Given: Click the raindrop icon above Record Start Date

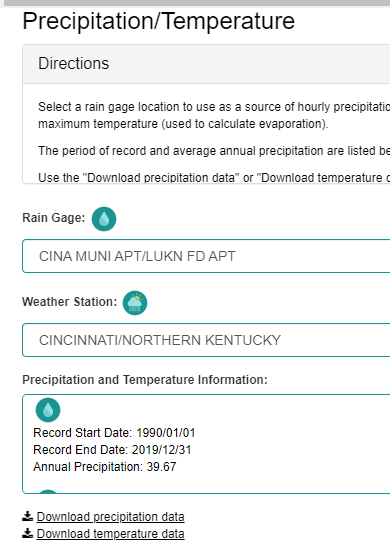Looking at the screenshot, I should 48,410.
